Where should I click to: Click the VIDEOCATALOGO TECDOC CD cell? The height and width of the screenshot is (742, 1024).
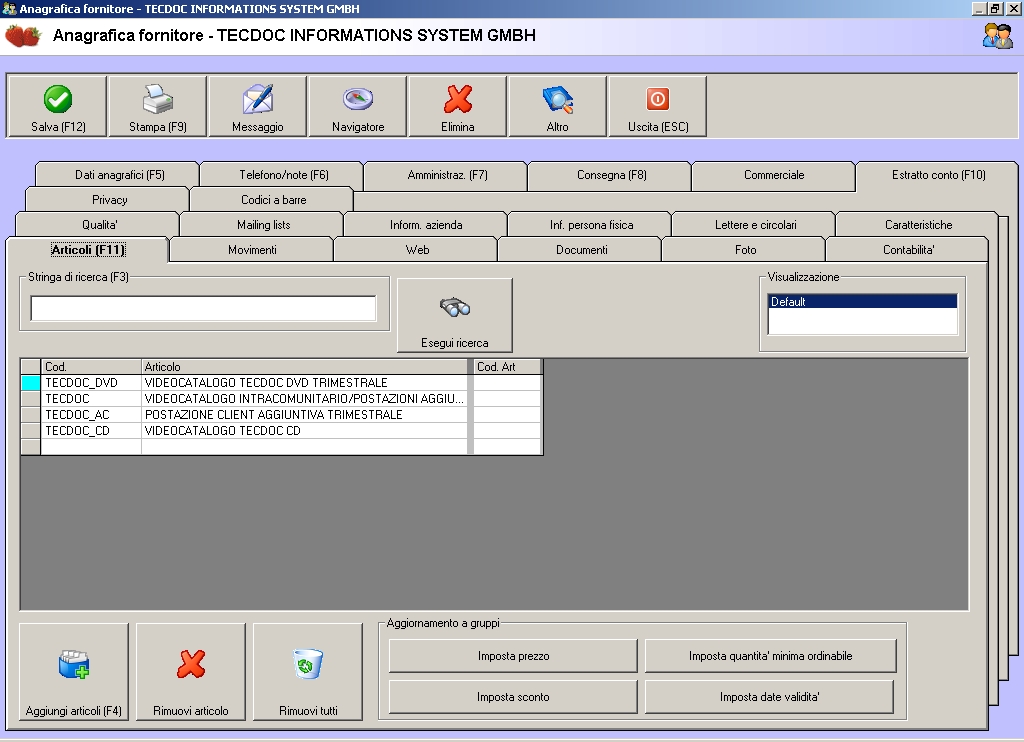pos(304,431)
